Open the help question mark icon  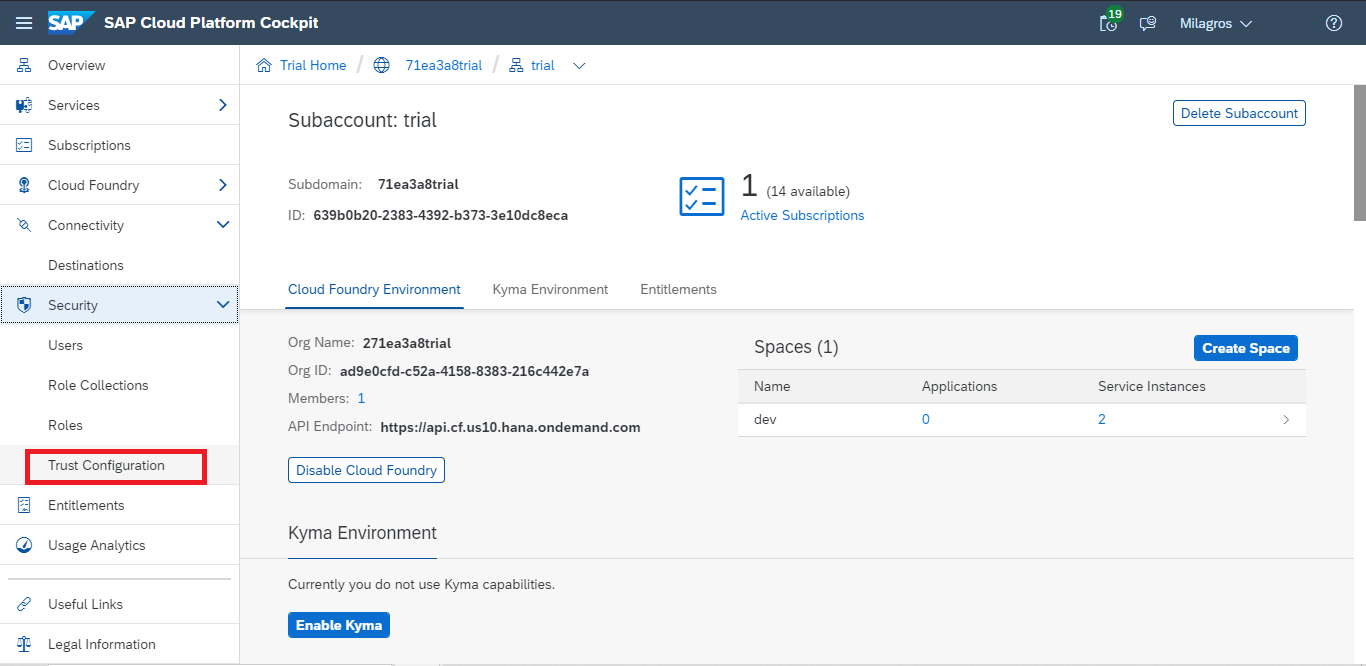click(x=1333, y=23)
